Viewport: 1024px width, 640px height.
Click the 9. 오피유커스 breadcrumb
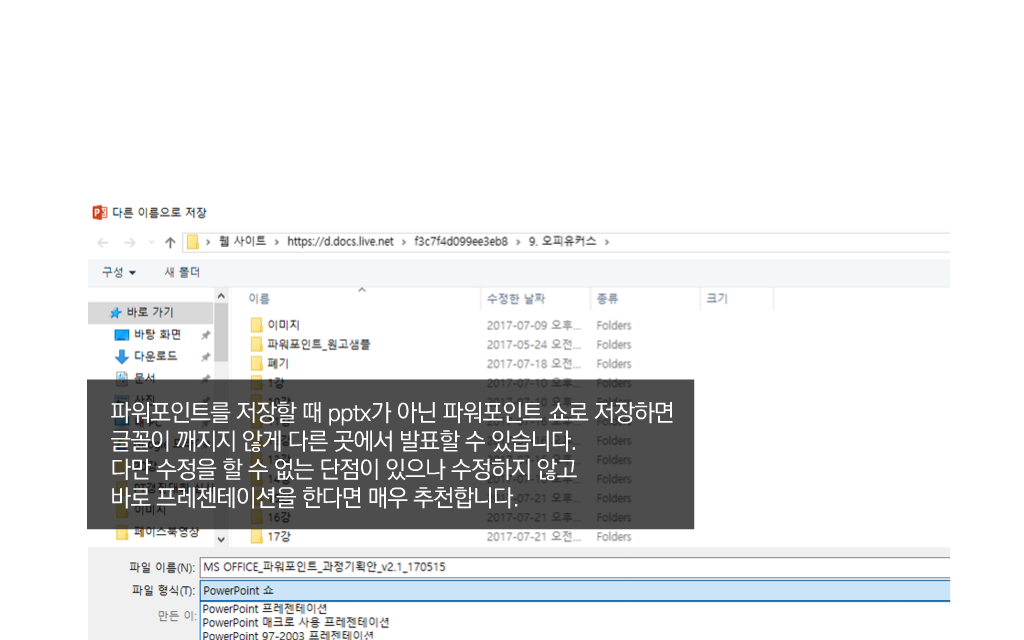click(x=562, y=242)
